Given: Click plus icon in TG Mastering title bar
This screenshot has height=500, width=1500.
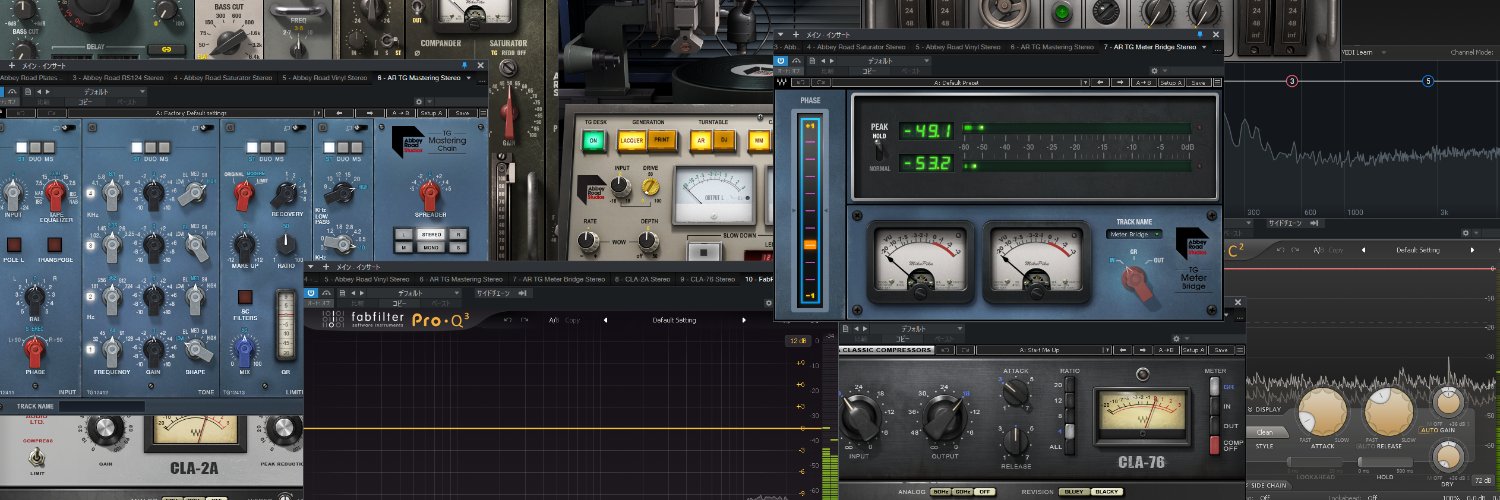Looking at the screenshot, I should click(12, 65).
